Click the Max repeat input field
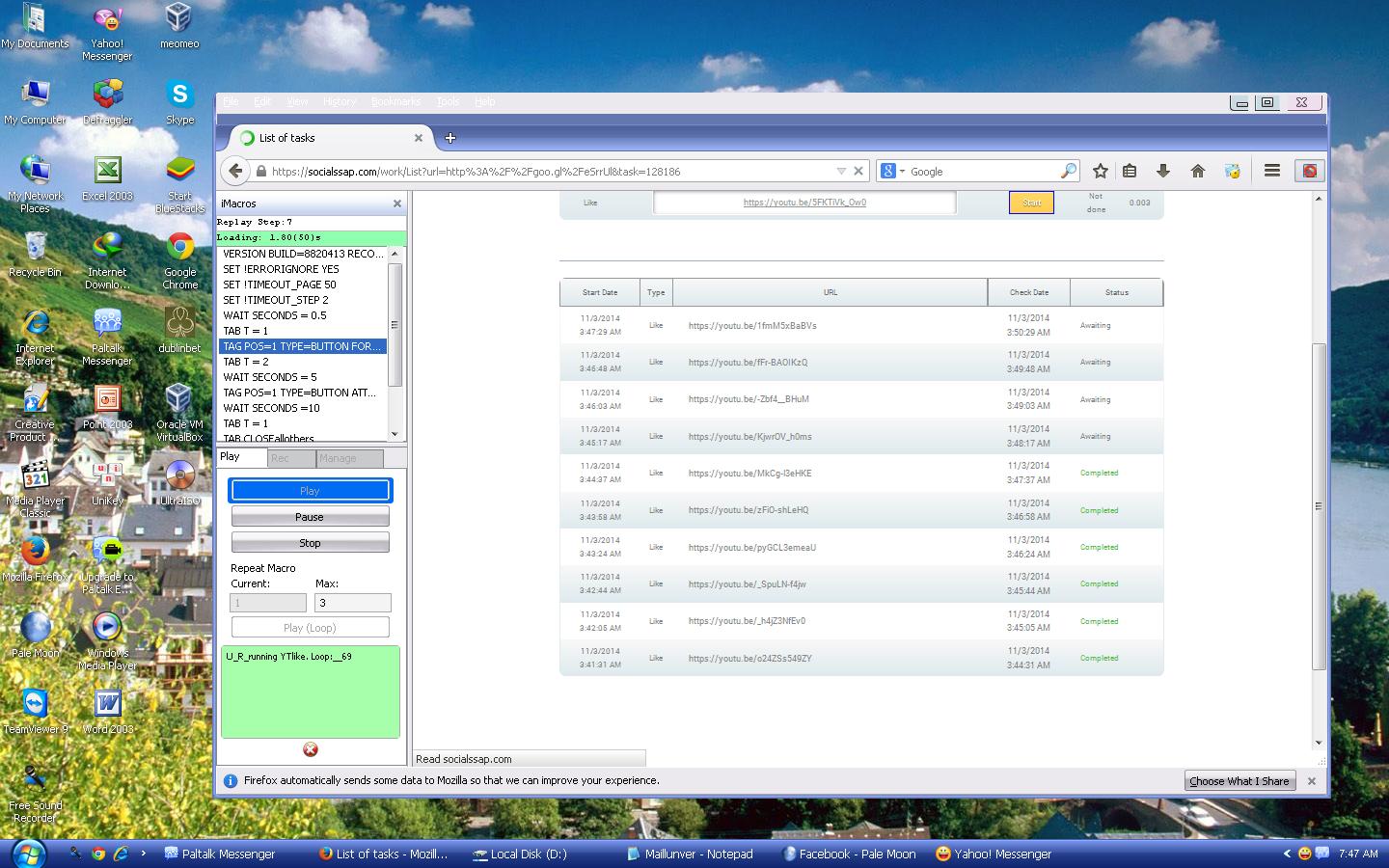1389x868 pixels. [352, 603]
